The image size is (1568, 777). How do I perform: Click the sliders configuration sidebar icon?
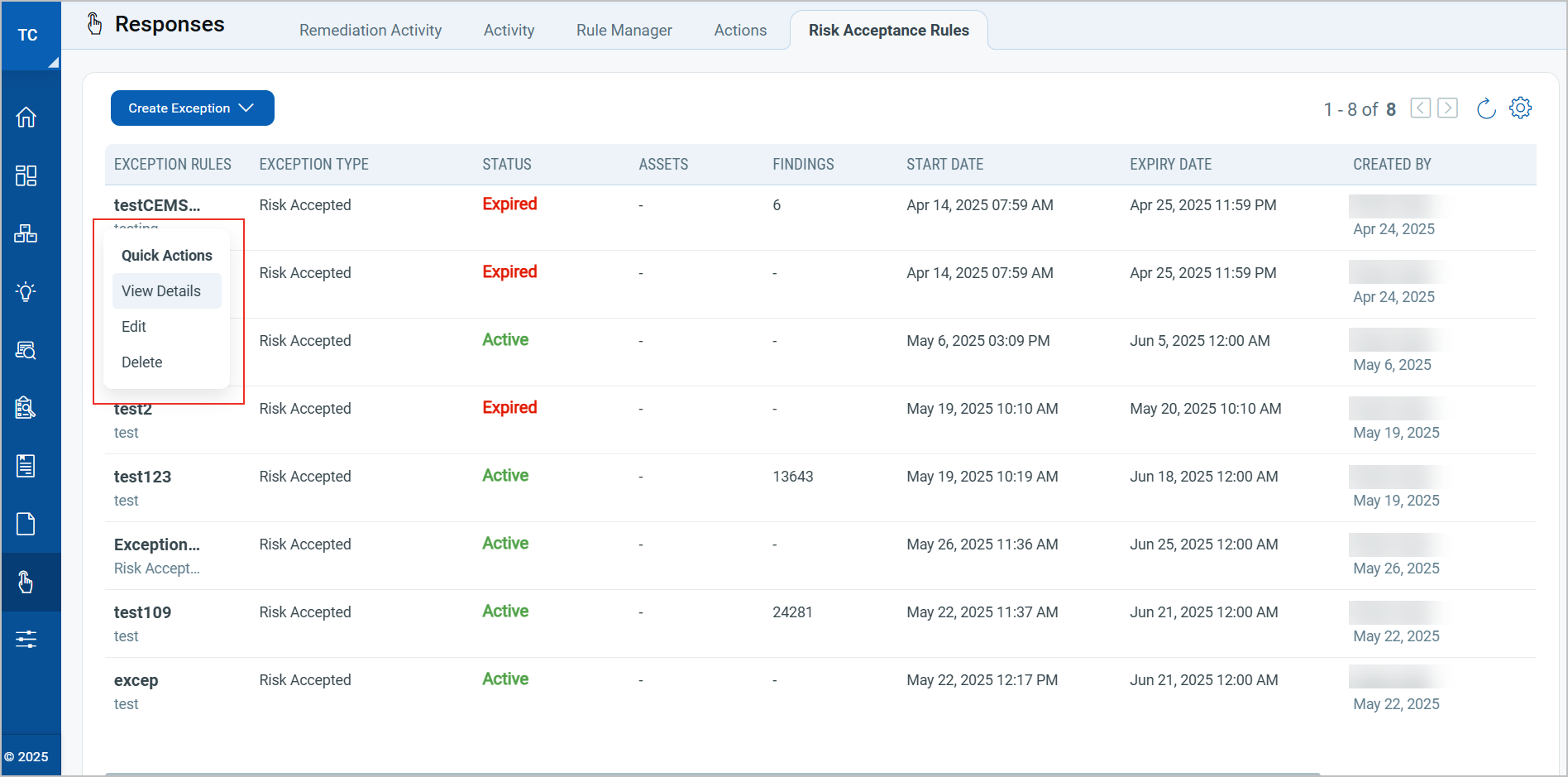[26, 640]
